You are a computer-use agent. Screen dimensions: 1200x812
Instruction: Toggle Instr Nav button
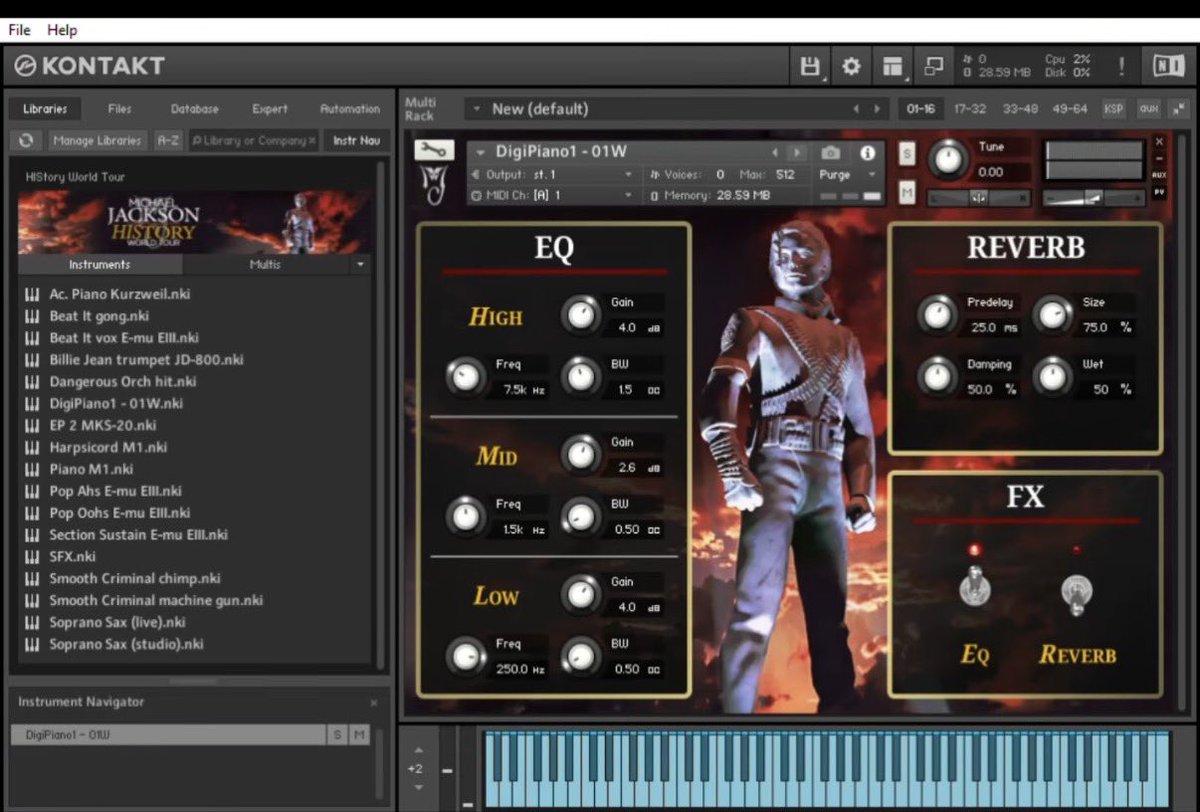(357, 141)
